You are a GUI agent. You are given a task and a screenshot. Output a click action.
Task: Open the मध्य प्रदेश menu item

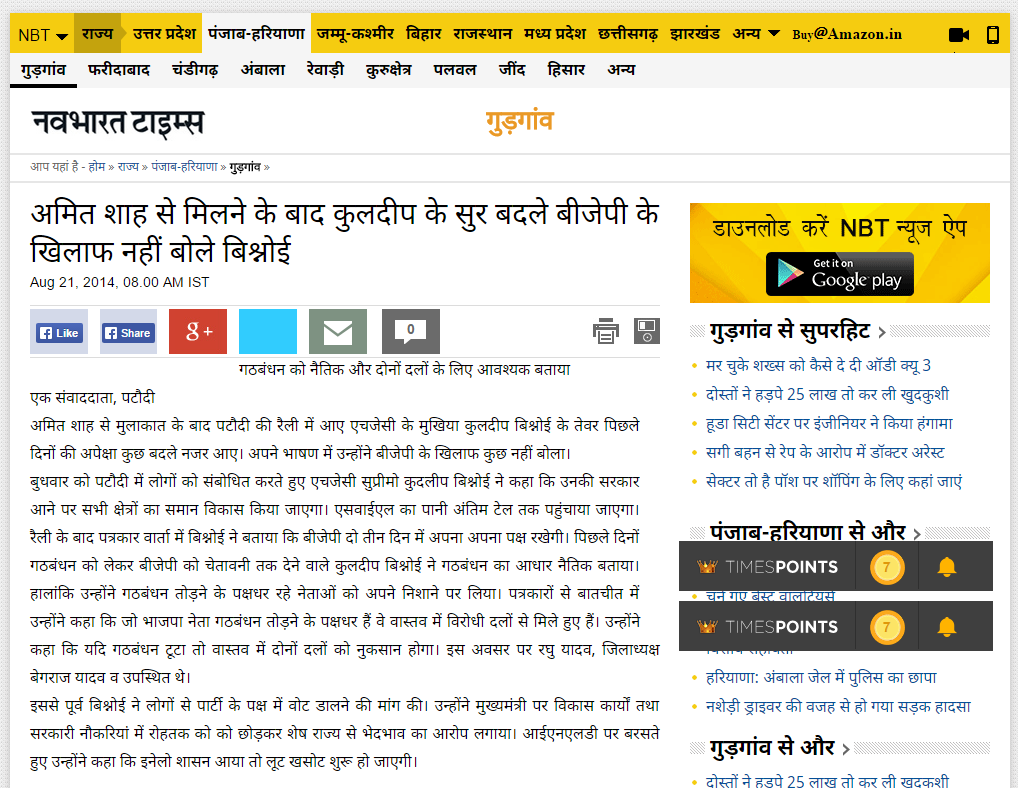(555, 34)
